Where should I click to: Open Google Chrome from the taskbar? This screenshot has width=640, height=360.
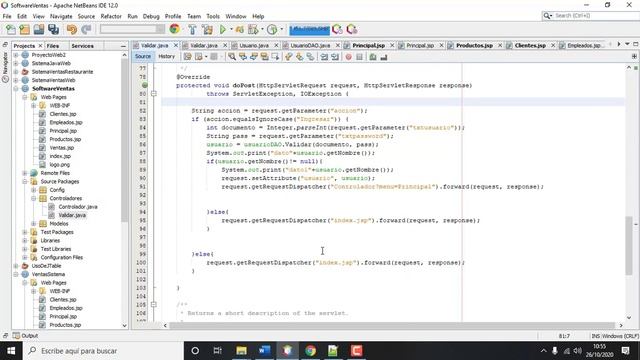click(x=310, y=351)
